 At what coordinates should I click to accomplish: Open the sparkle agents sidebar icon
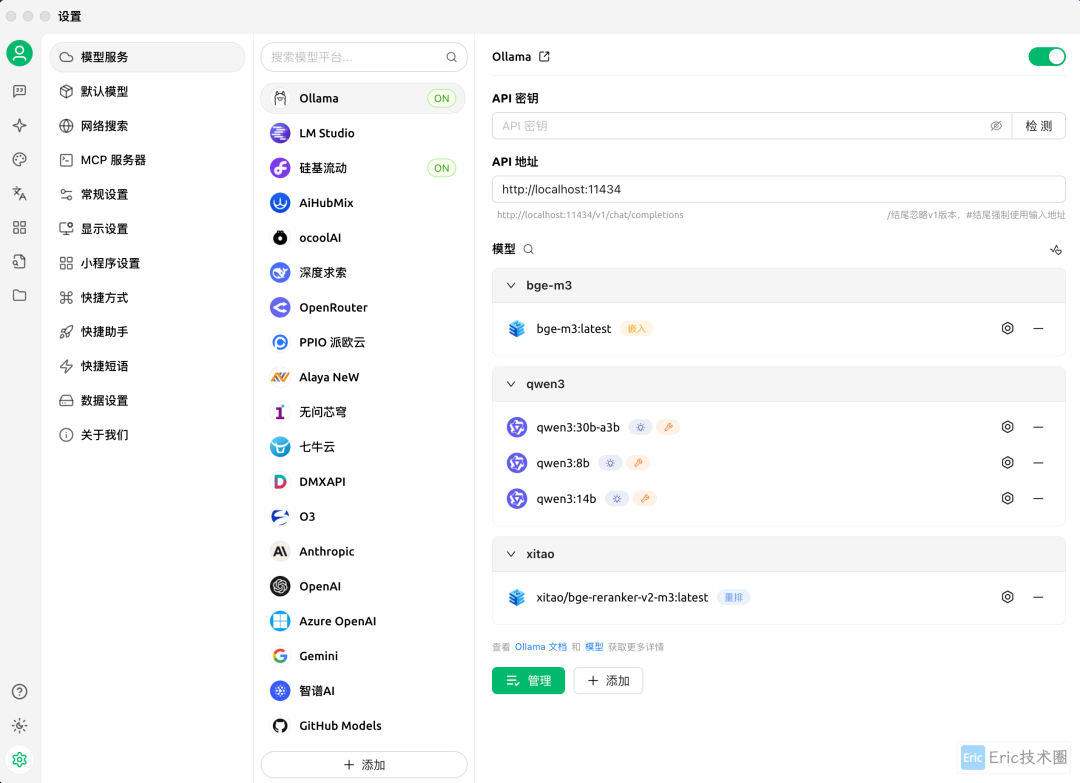19,125
